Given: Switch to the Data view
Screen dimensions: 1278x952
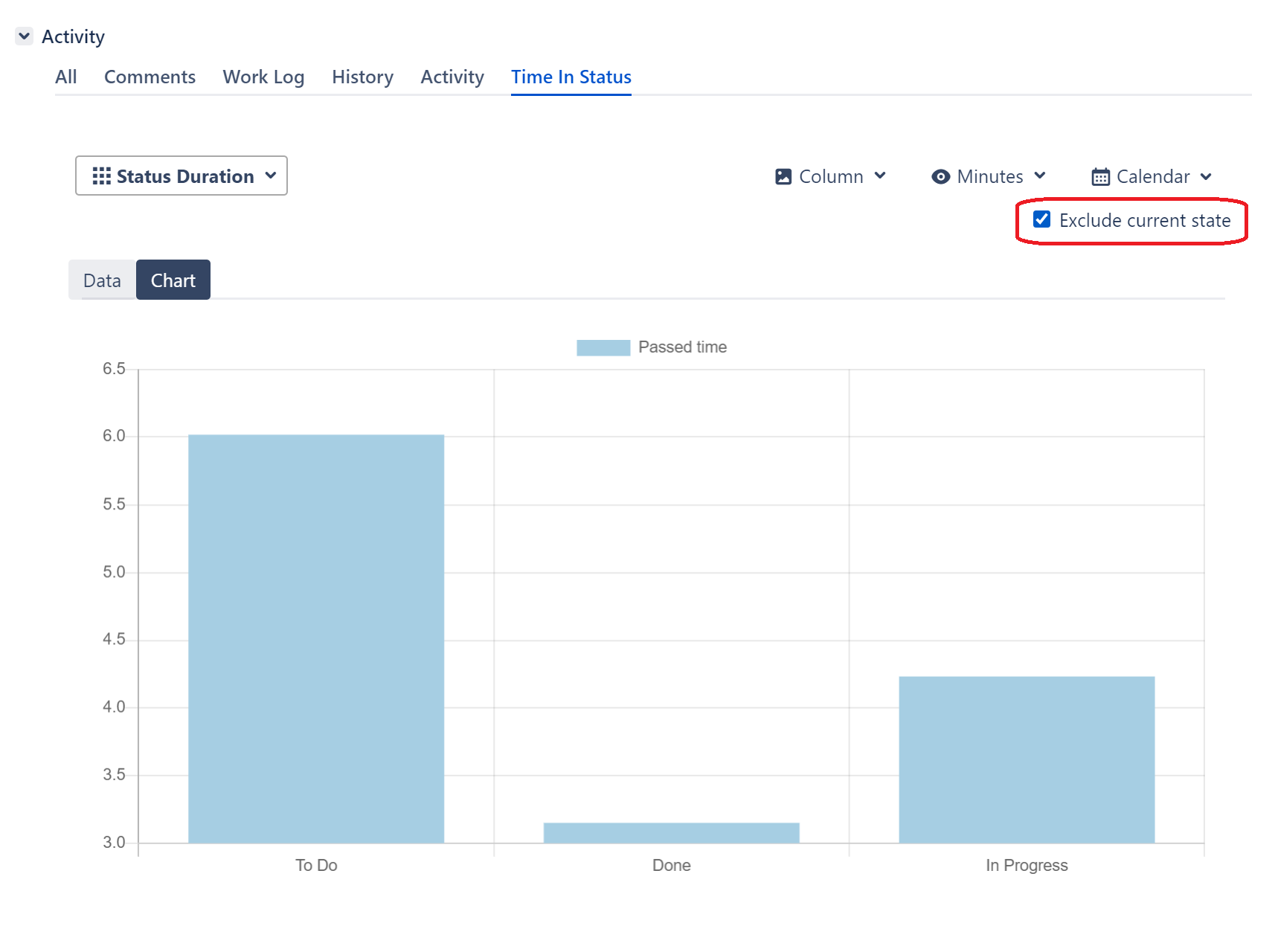Looking at the screenshot, I should tap(102, 280).
